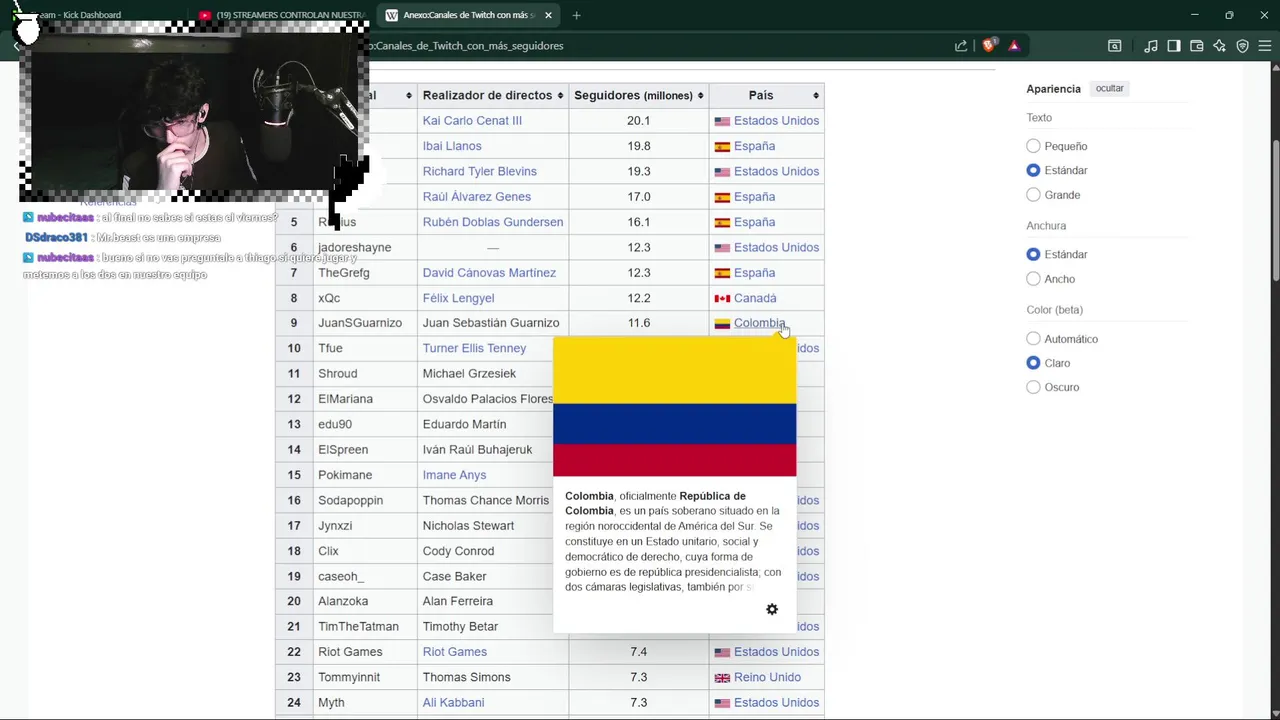Open David Cánovas Martínez link

[x=489, y=273]
